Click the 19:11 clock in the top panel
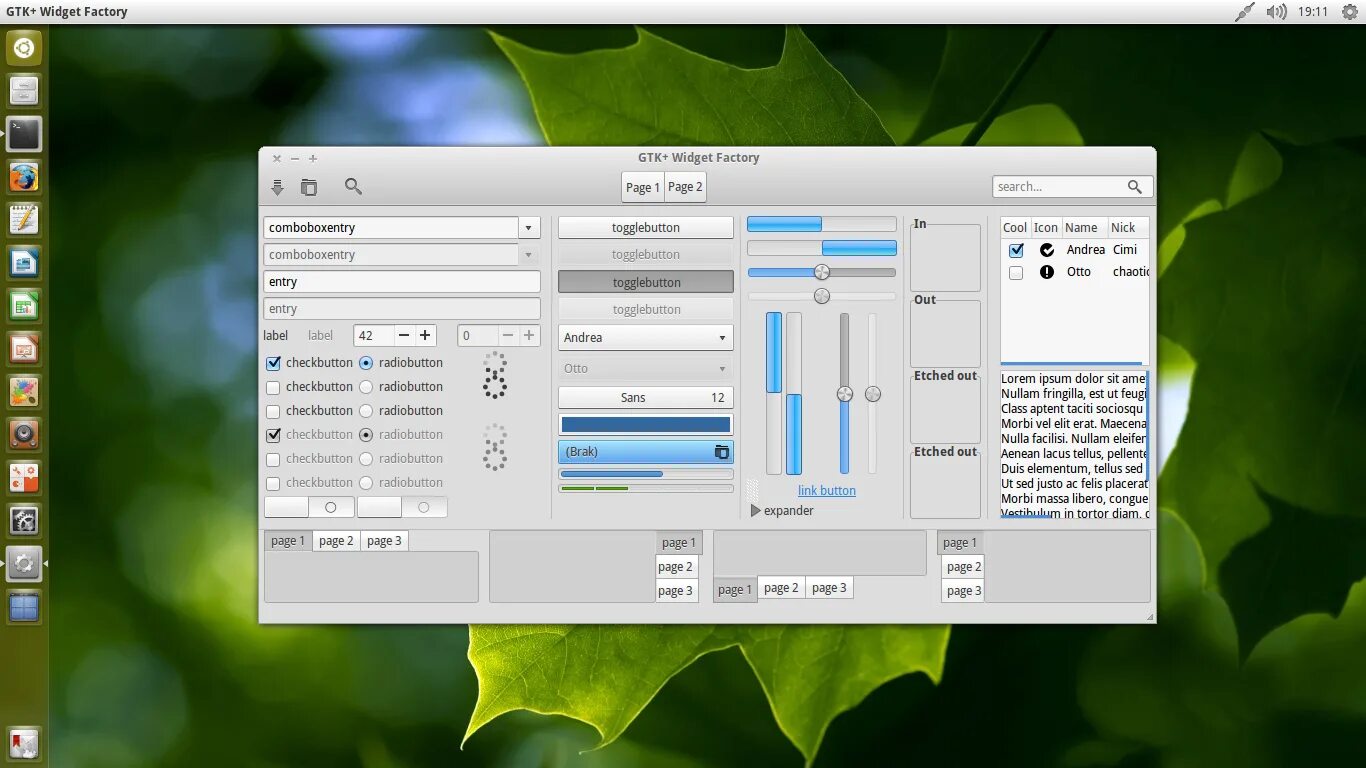 [x=1313, y=12]
